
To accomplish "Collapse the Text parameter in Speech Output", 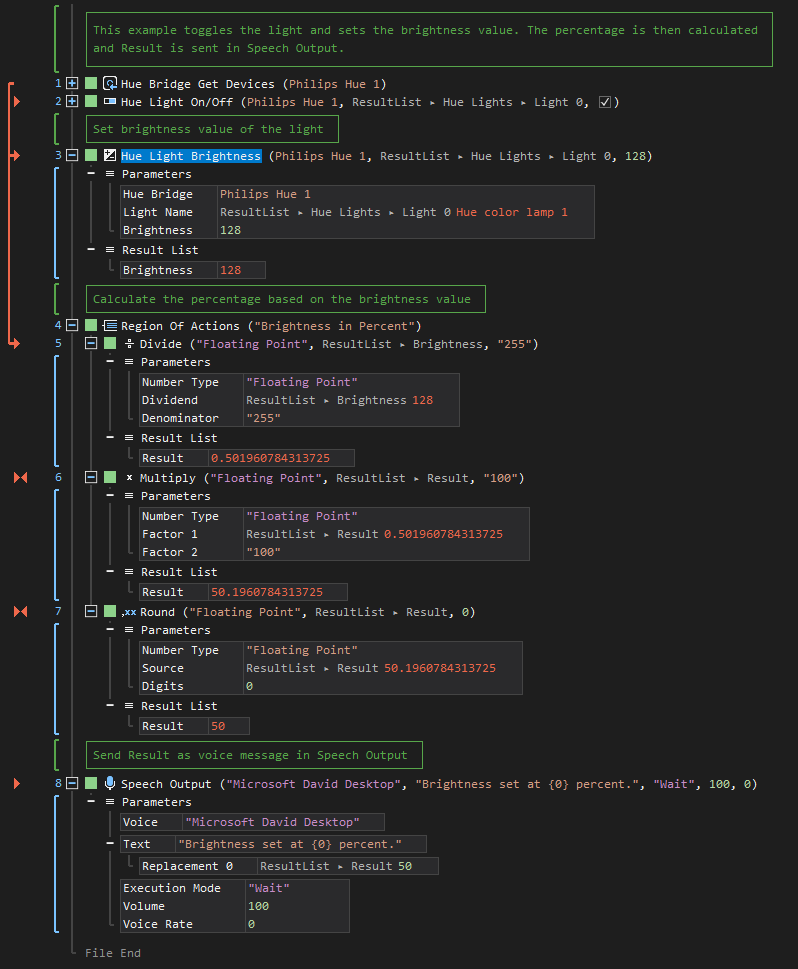I will tap(110, 844).
